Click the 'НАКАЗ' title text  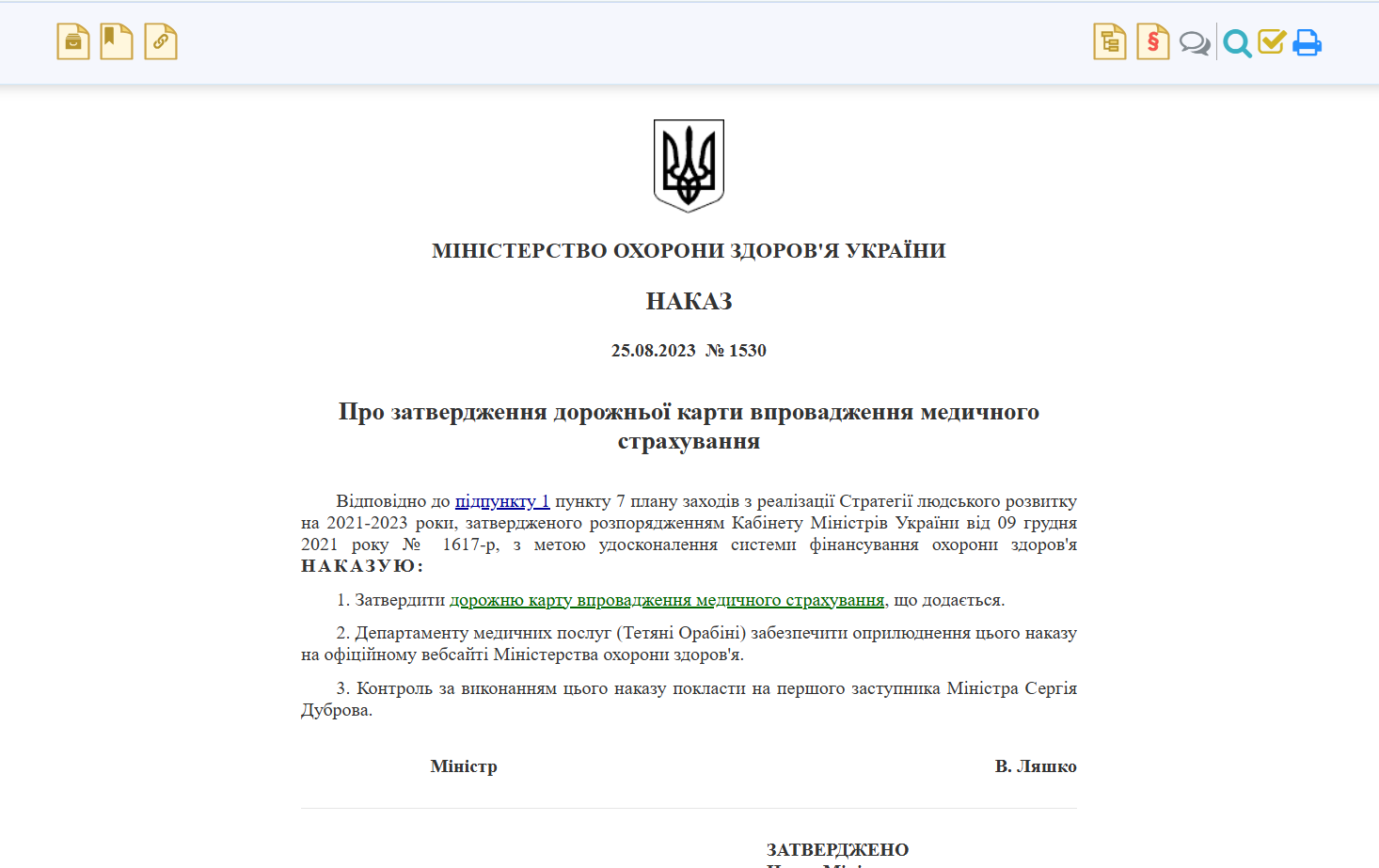point(689,301)
